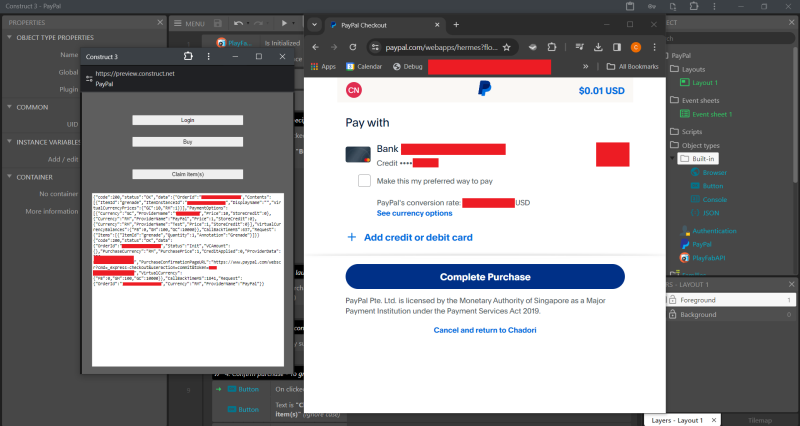The height and width of the screenshot is (426, 800).
Task: Close the Properties panel
Action: pos(160,22)
